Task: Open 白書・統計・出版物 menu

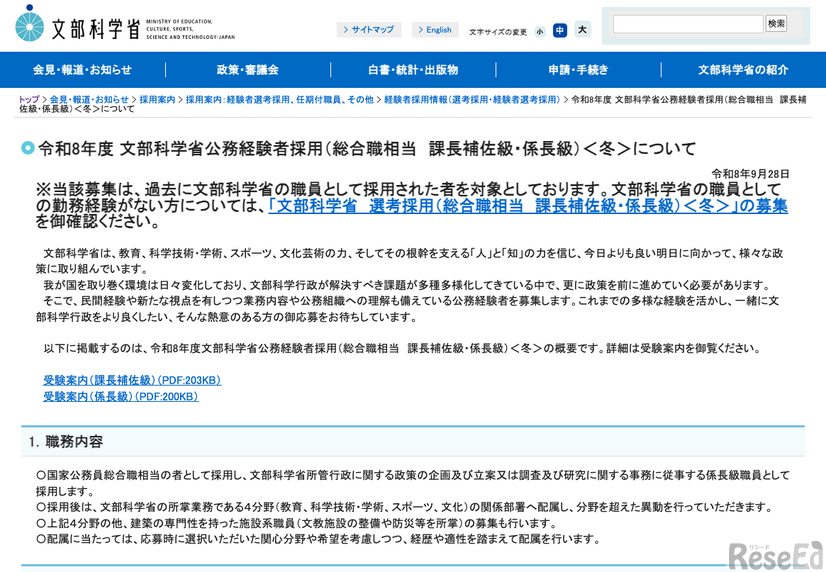Action: [413, 70]
